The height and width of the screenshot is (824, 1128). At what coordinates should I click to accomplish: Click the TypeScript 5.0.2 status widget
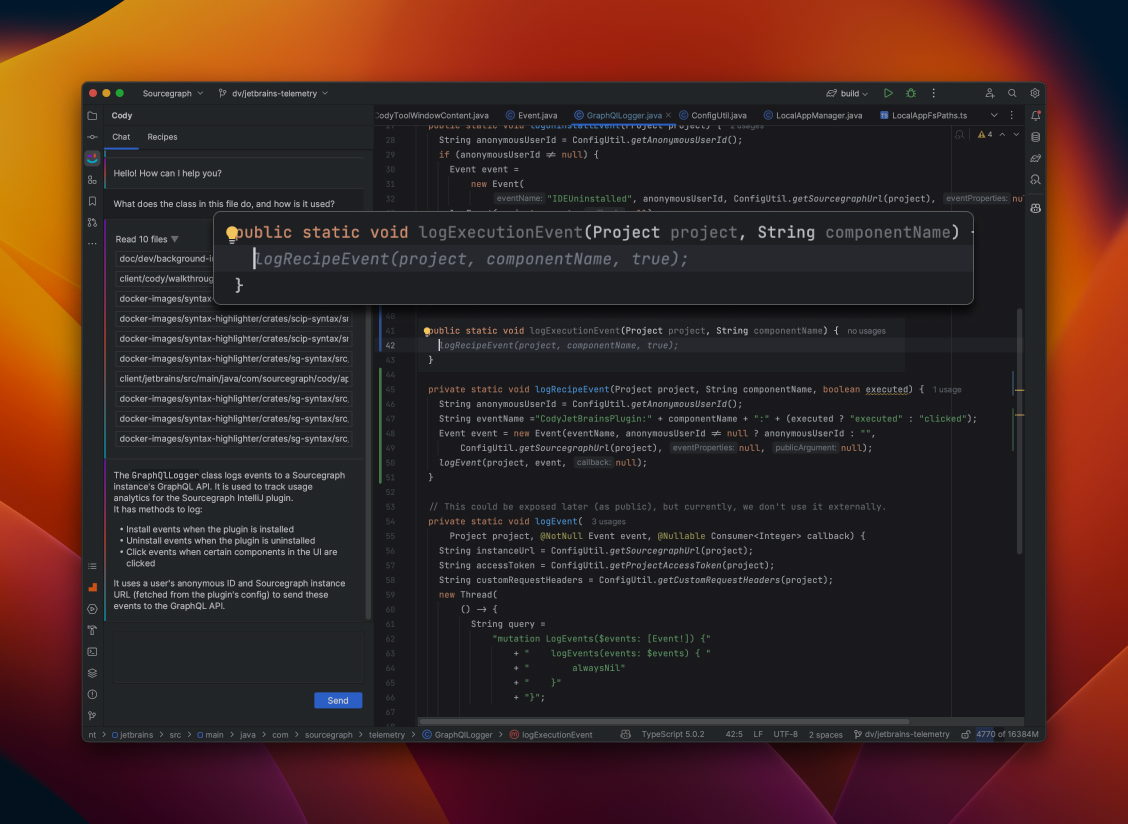pyautogui.click(x=673, y=735)
